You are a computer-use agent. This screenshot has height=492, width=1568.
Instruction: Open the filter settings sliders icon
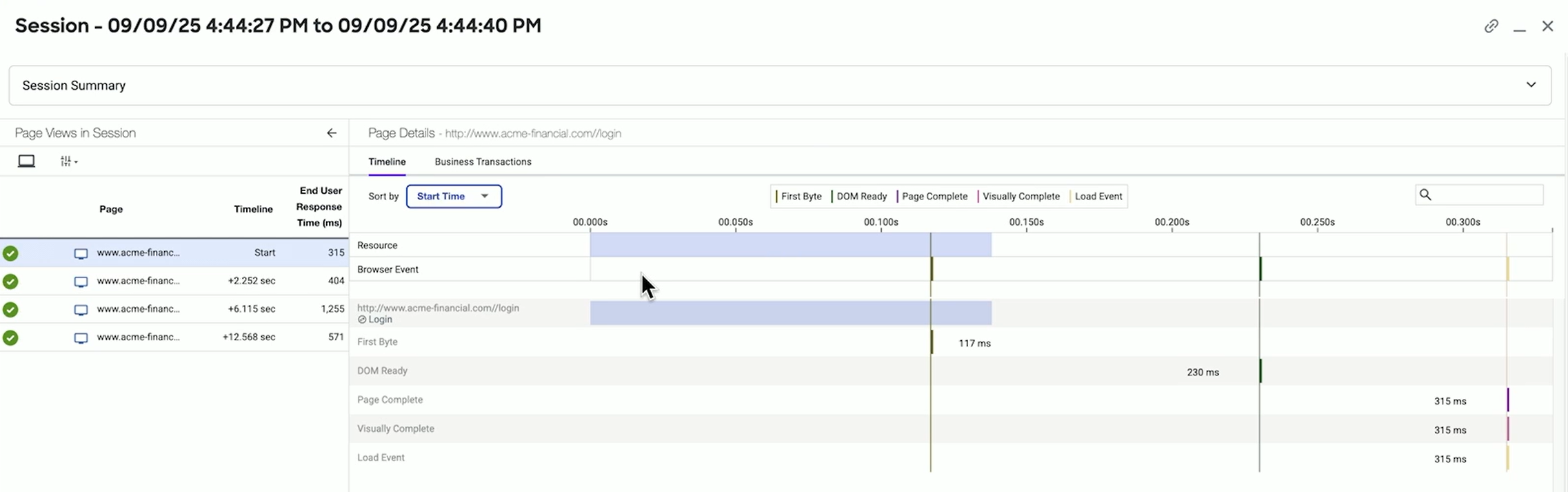(66, 161)
